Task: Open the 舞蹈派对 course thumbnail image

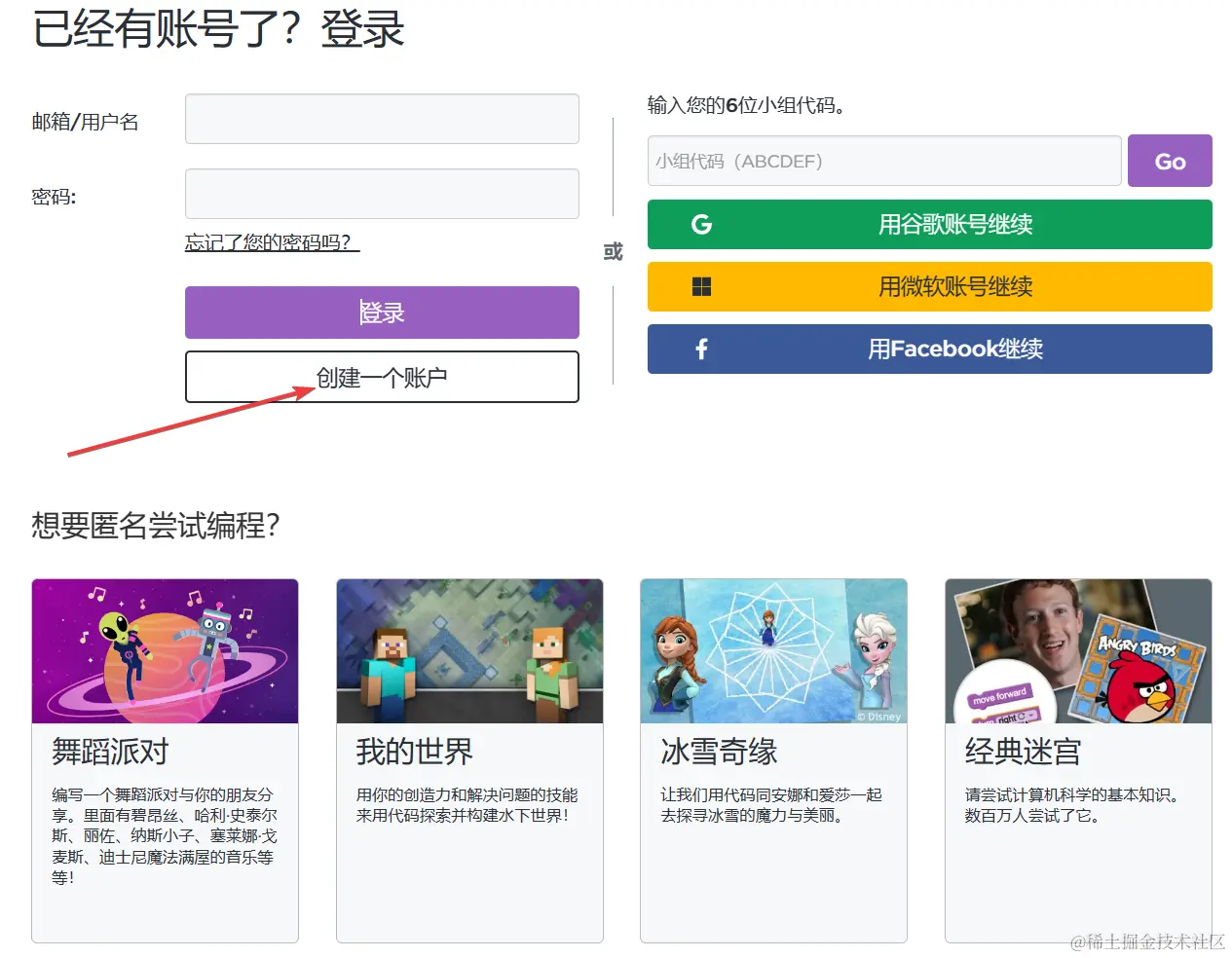Action: tap(165, 650)
